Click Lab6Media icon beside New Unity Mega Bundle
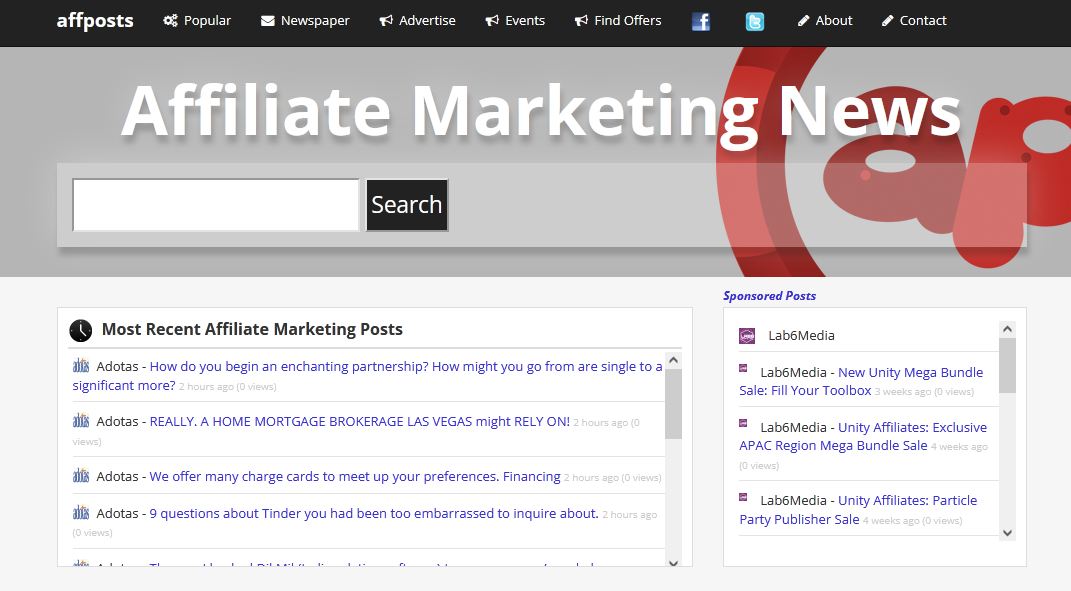This screenshot has height=591, width=1071. (x=743, y=368)
